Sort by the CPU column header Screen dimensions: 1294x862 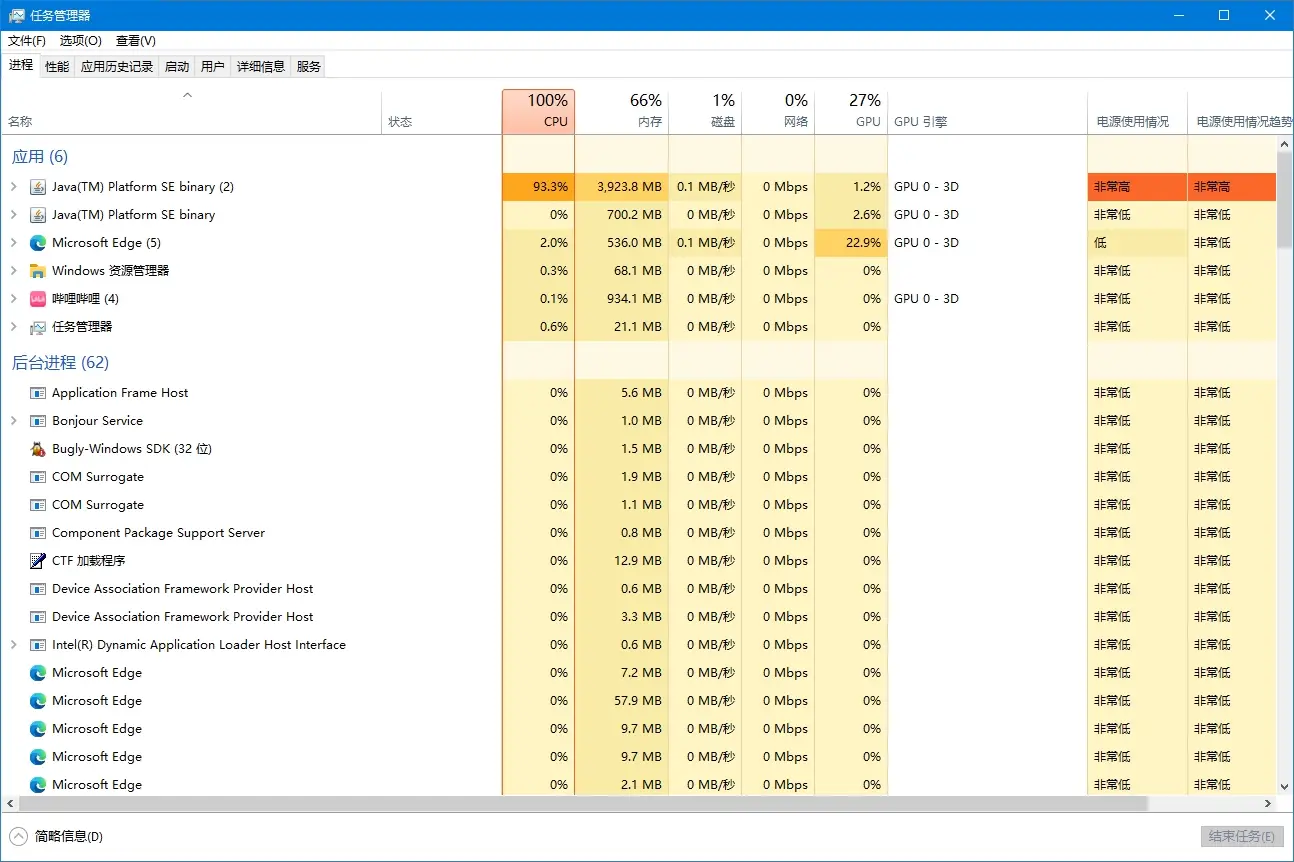pyautogui.click(x=538, y=111)
